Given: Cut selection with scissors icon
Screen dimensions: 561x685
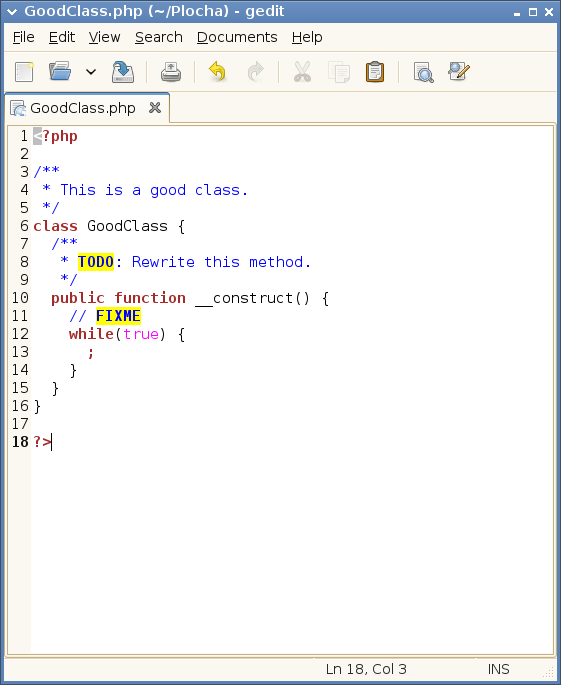Looking at the screenshot, I should [x=302, y=72].
